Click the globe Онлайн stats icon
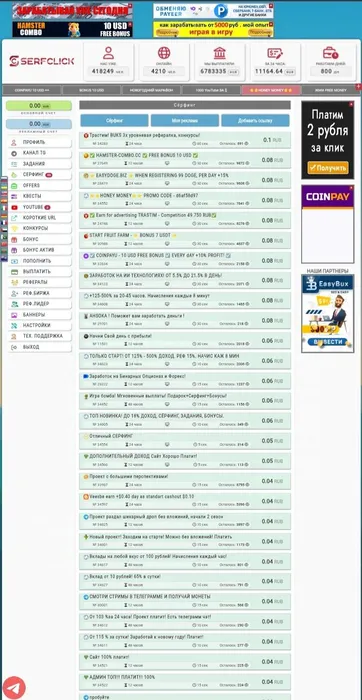The height and width of the screenshot is (700, 362). [164, 53]
